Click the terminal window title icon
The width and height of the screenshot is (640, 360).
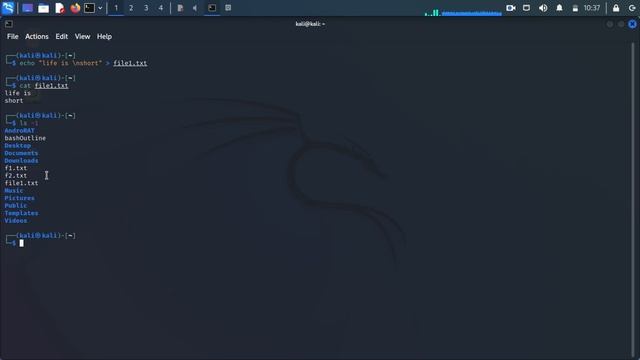point(9,24)
